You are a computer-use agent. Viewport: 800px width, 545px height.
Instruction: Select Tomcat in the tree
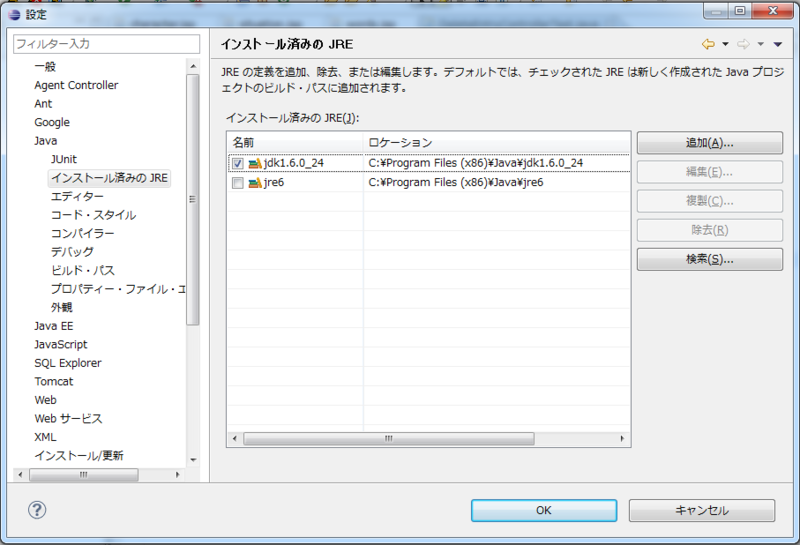54,382
